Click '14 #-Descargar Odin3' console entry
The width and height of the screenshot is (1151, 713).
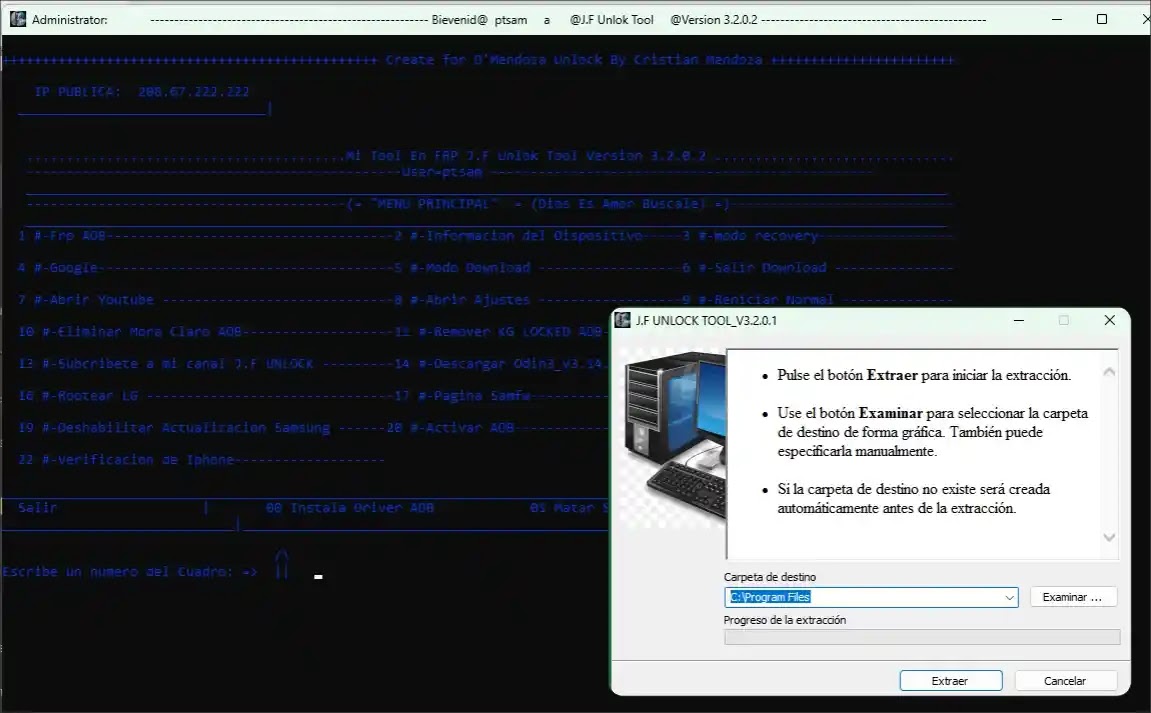click(x=501, y=363)
